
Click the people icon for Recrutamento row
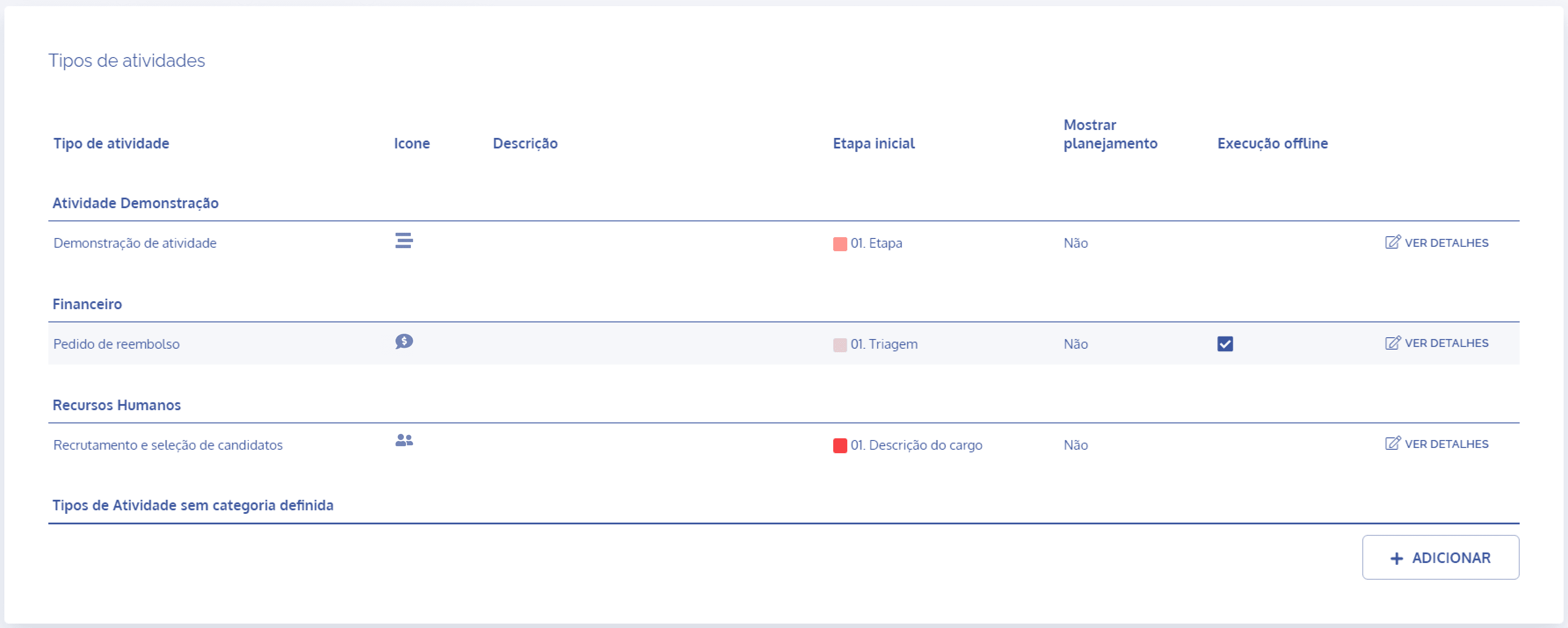click(x=403, y=440)
